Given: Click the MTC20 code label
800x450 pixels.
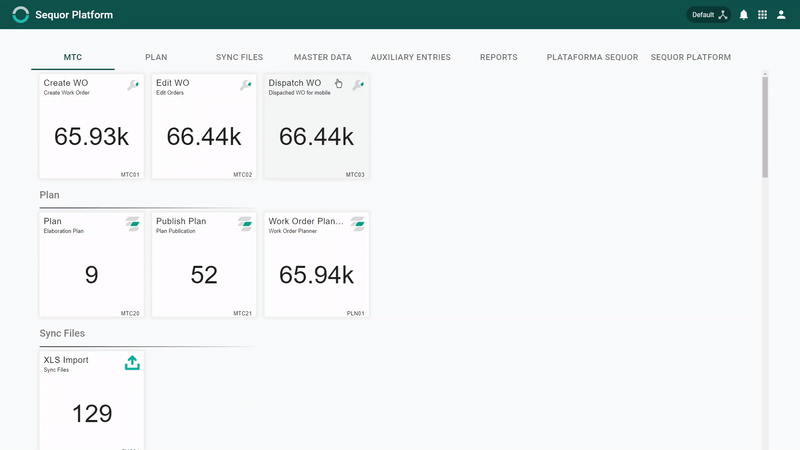Looking at the screenshot, I should (130, 313).
